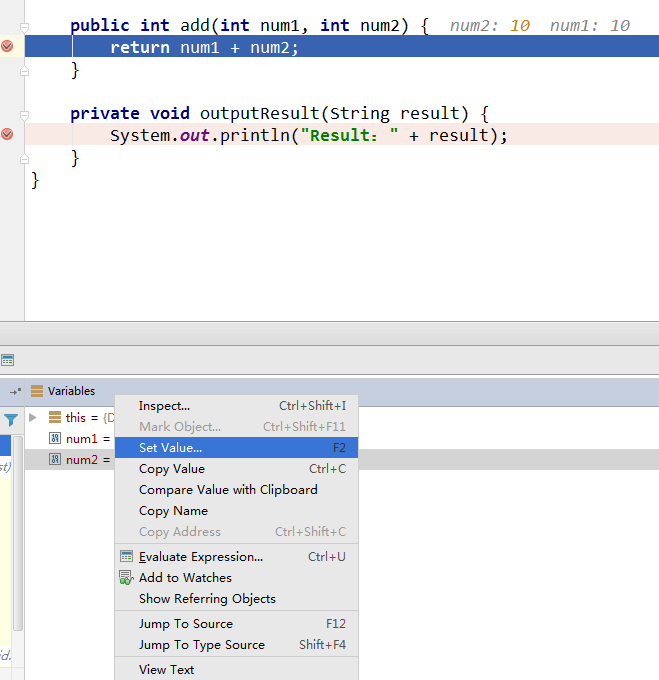659x680 pixels.
Task: Select Jump To Type Source
Action: pos(236,645)
